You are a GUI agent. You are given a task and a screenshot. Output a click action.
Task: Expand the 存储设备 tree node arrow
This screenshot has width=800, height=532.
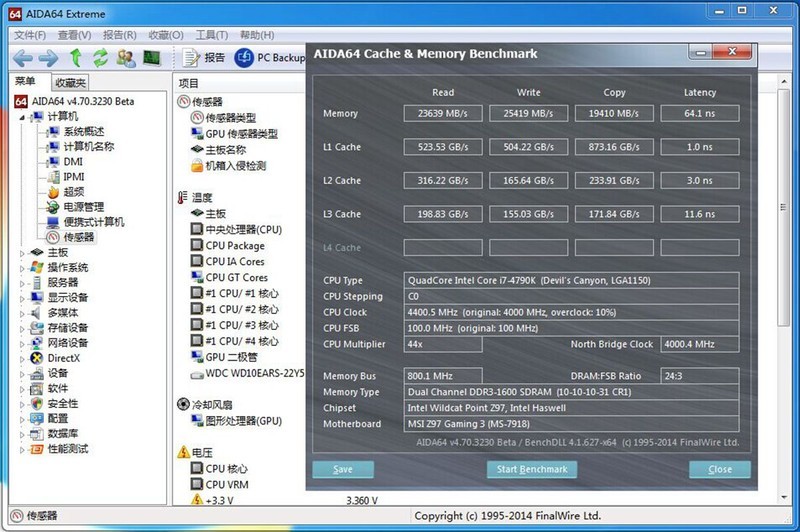(22, 328)
